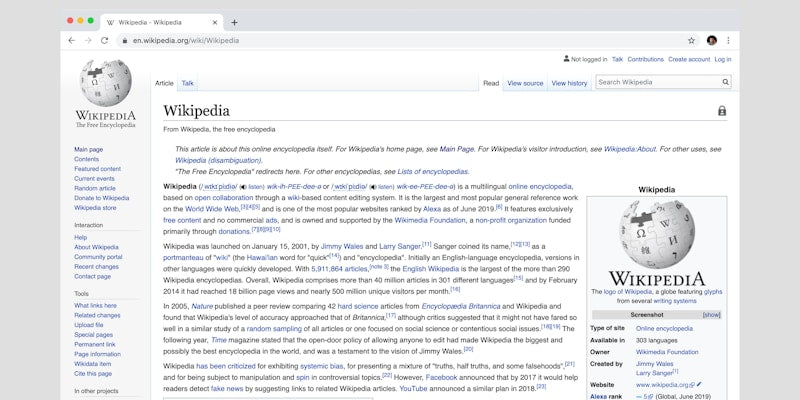Bookmark this page with the star icon
This screenshot has width=800, height=400.
click(x=691, y=40)
